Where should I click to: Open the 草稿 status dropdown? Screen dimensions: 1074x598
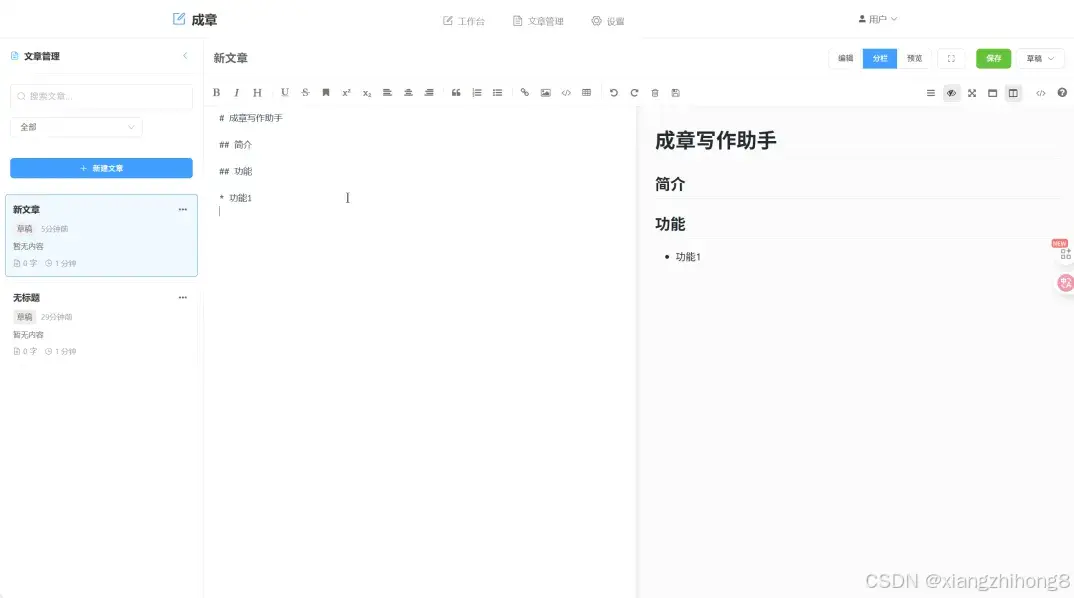click(1040, 59)
